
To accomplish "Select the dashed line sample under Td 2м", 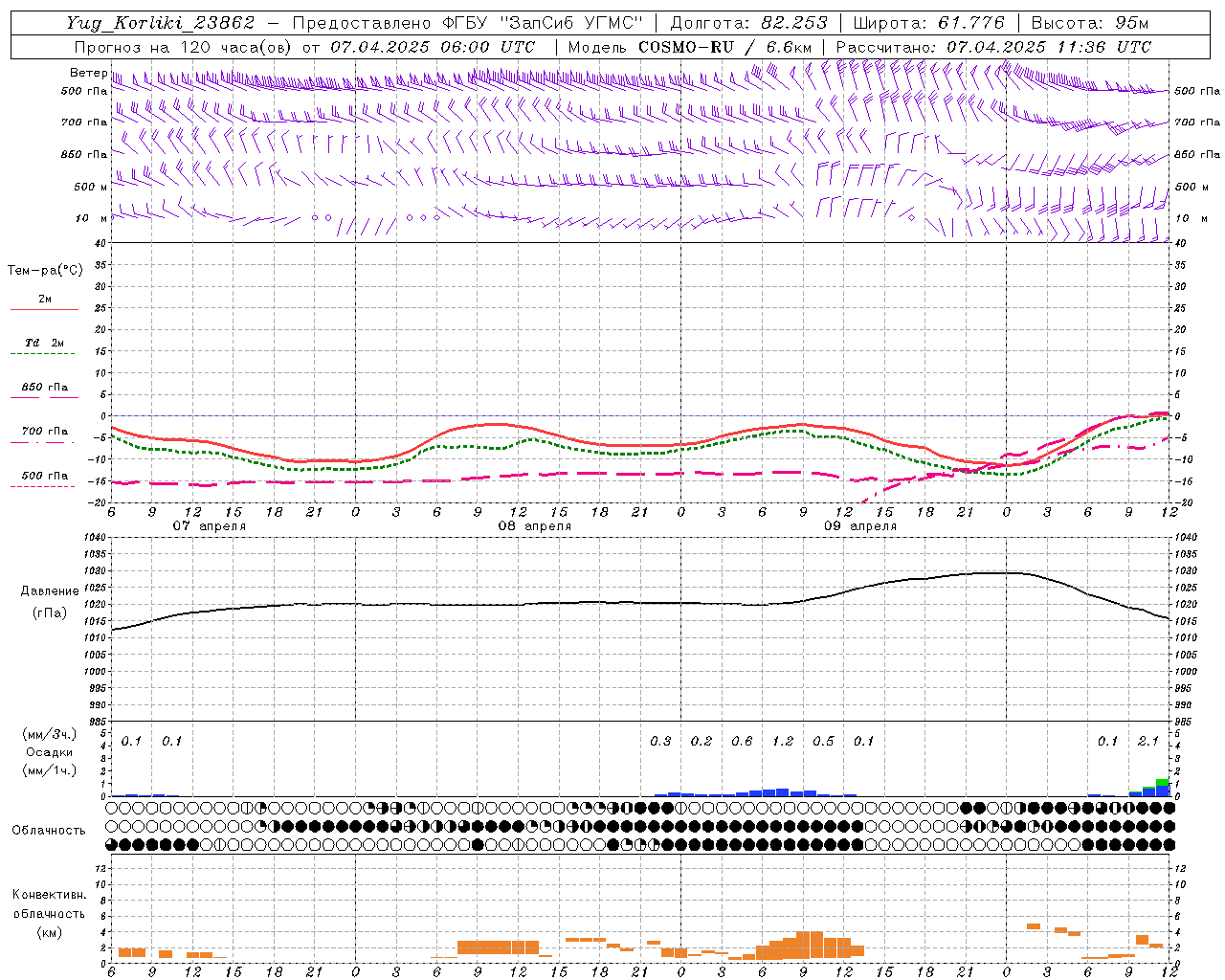I will [x=42, y=354].
